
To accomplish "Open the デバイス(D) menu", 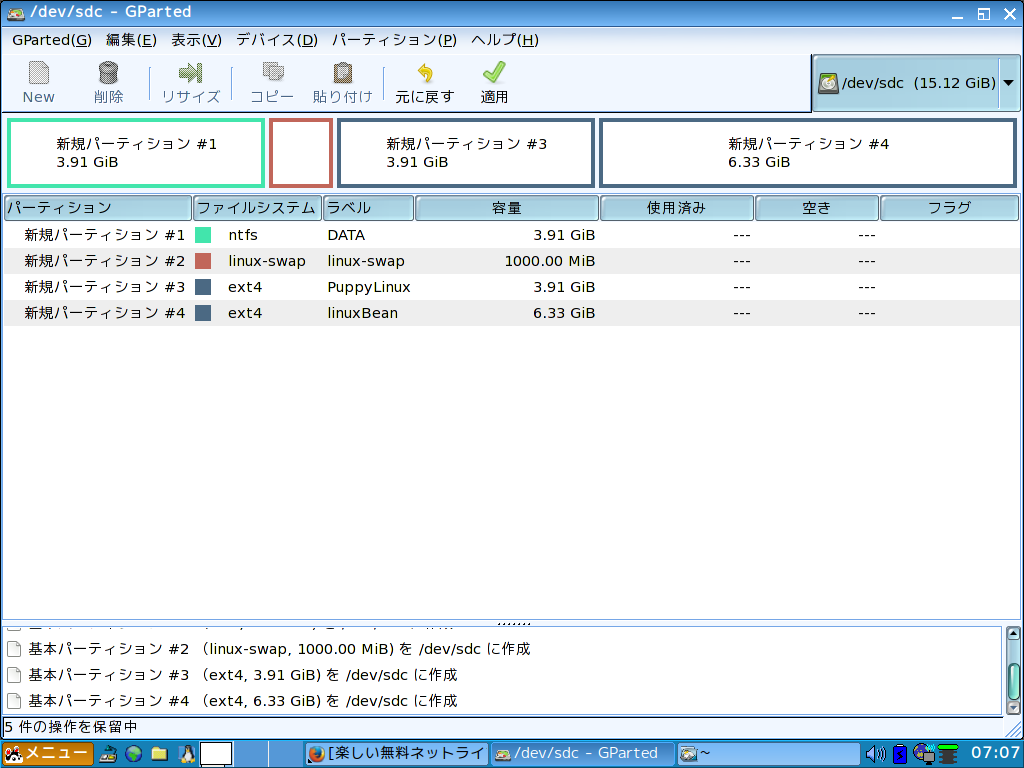I will (x=277, y=40).
